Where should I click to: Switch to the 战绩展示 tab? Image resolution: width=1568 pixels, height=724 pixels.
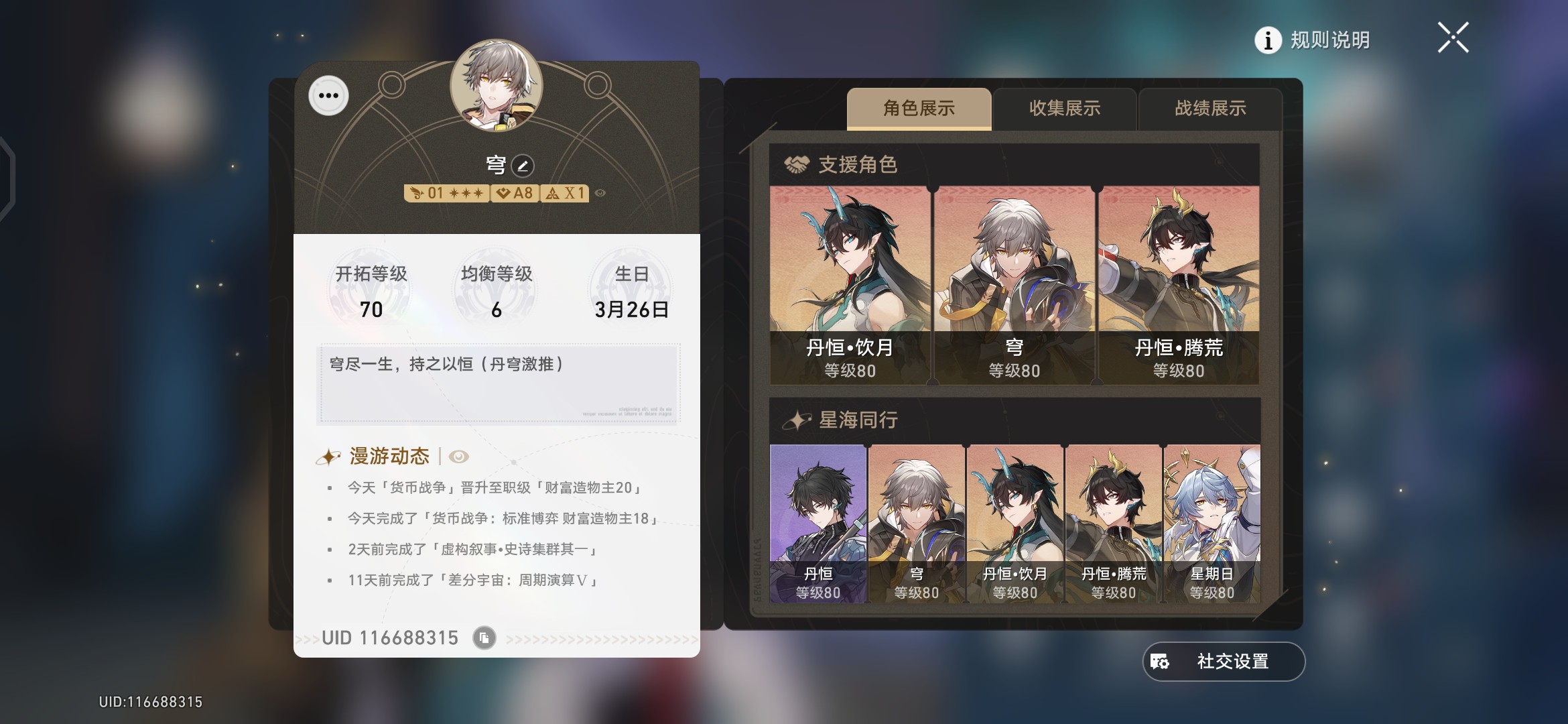point(1210,109)
